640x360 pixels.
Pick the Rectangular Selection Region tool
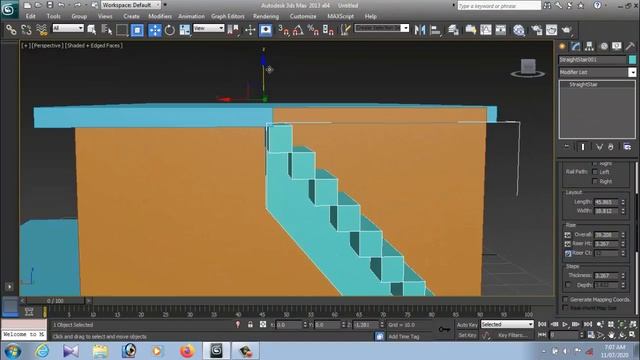122,30
